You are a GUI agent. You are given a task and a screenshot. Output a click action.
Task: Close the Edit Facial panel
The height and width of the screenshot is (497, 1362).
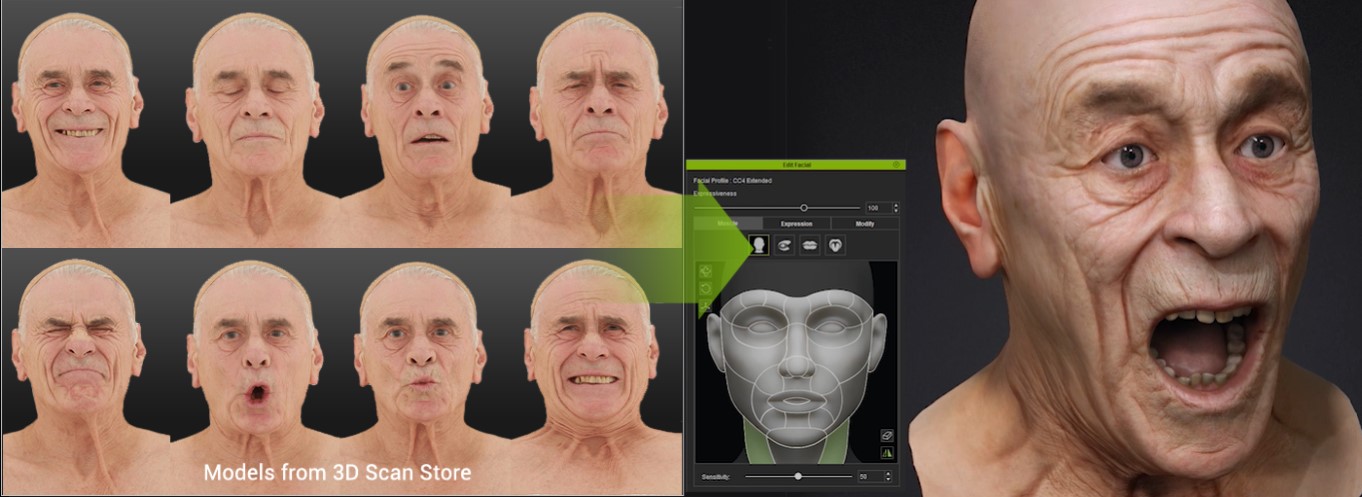pos(896,164)
